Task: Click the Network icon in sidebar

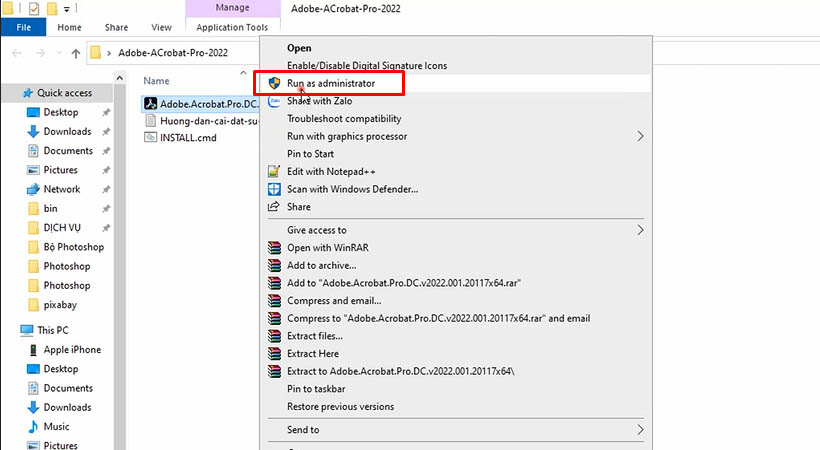Action: pos(33,189)
